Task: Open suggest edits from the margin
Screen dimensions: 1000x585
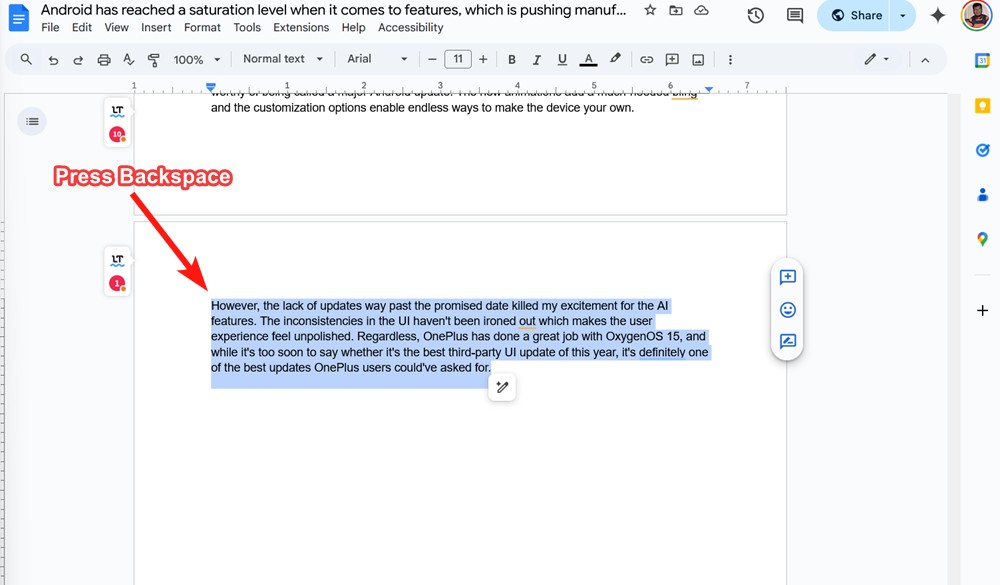Action: 787,342
